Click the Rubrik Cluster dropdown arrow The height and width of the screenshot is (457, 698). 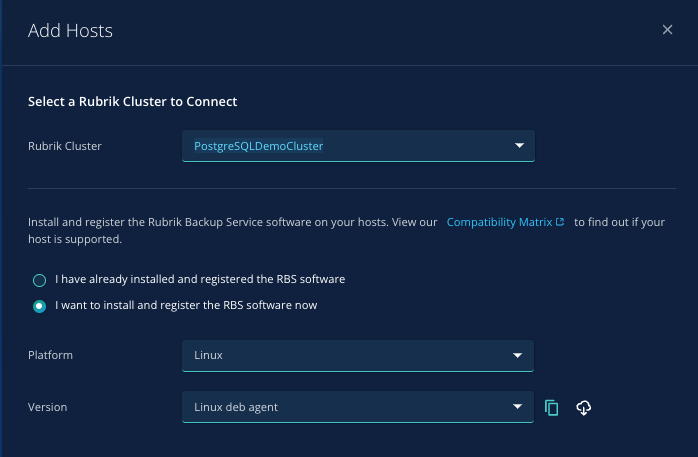pos(519,146)
